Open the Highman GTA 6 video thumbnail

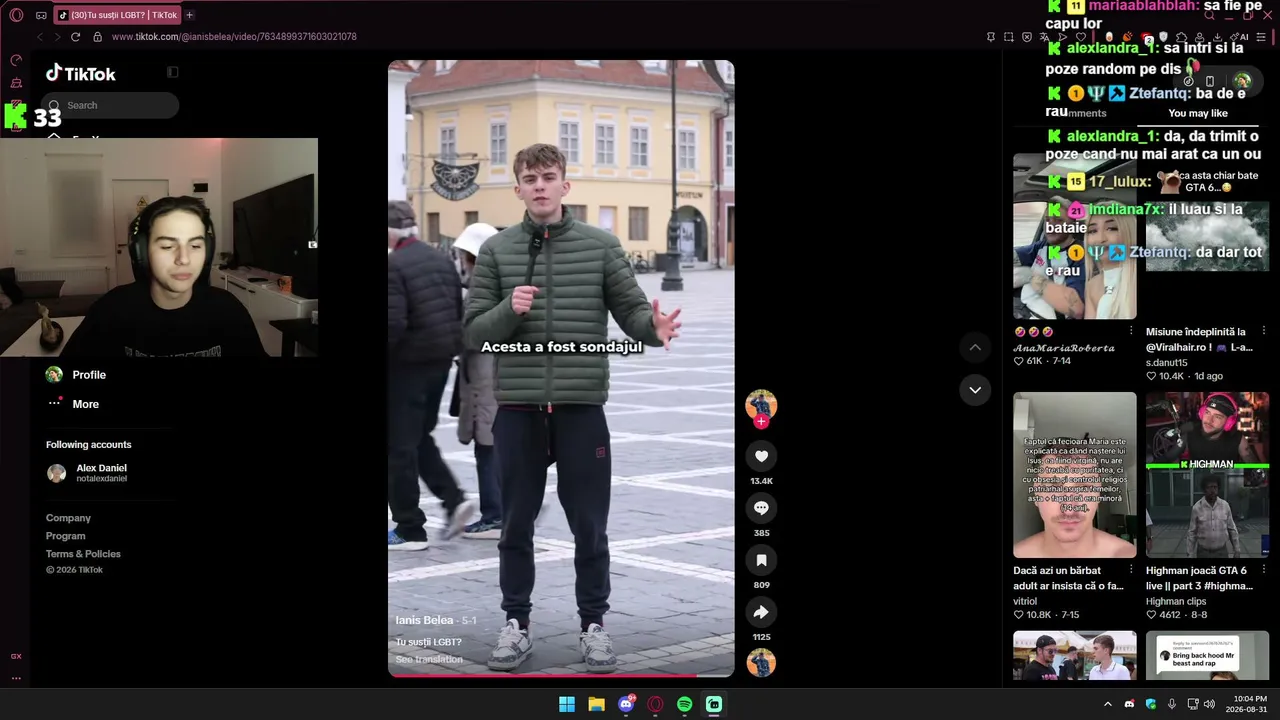[1208, 475]
